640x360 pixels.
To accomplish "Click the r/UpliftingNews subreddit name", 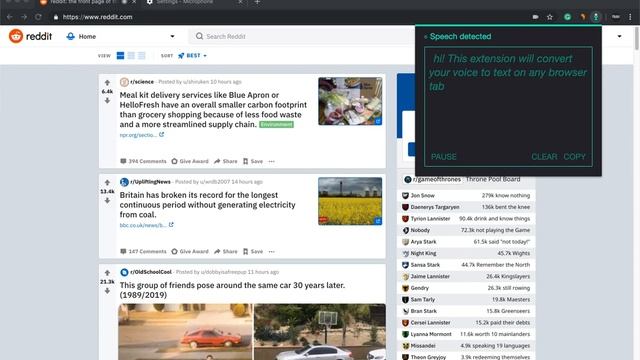I will click(150, 182).
